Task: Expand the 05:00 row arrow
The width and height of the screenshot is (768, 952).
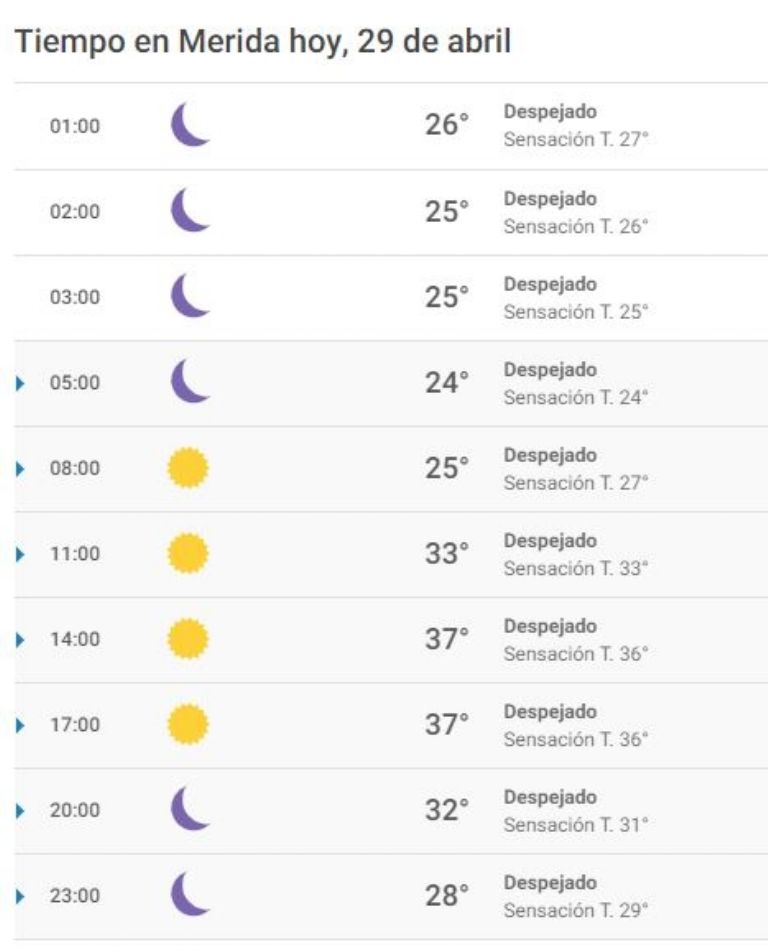Action: [x=21, y=383]
